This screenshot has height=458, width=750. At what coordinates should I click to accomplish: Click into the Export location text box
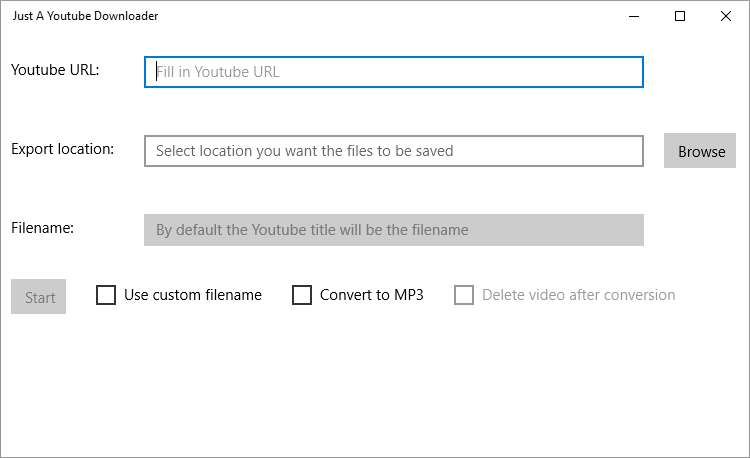click(x=394, y=151)
